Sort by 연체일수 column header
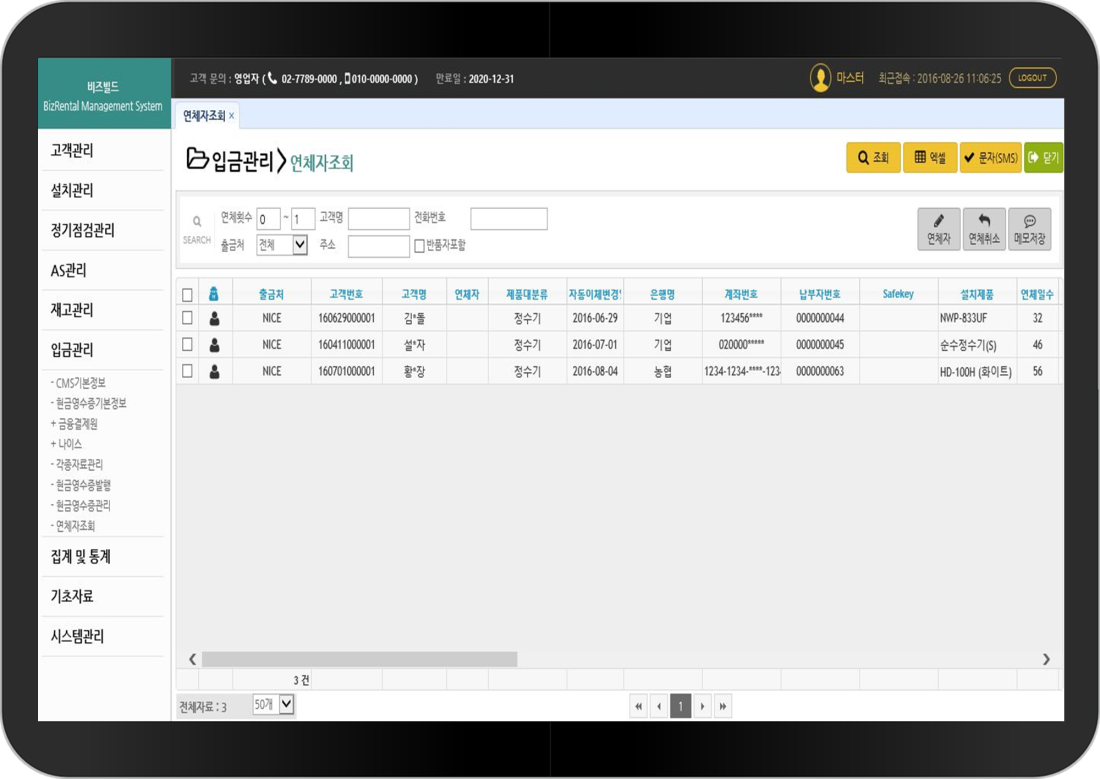The height and width of the screenshot is (779, 1100). click(x=1037, y=295)
